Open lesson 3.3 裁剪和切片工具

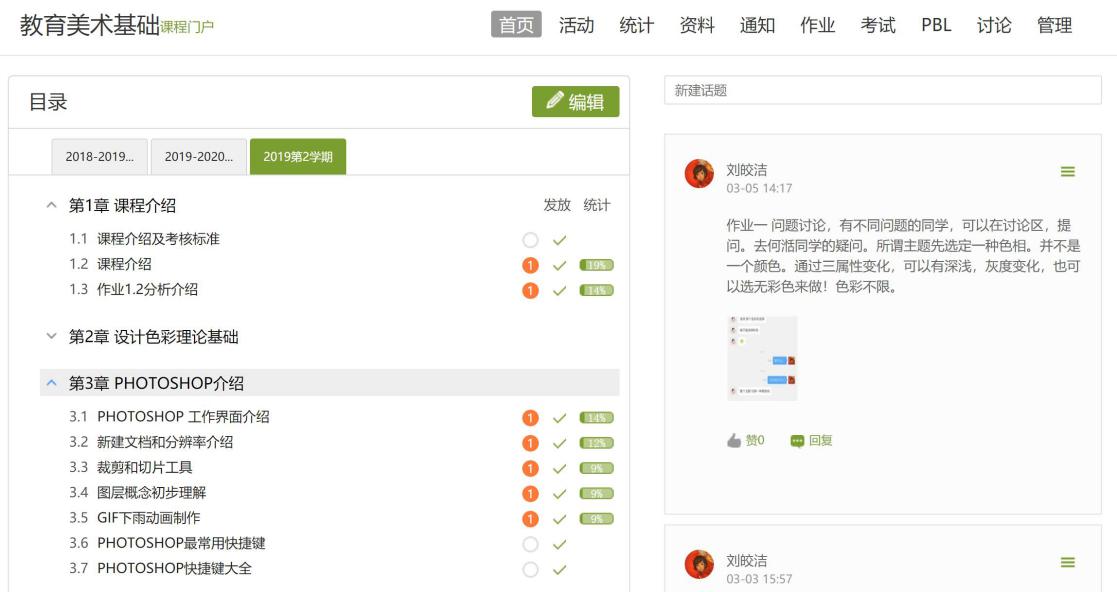coord(144,467)
